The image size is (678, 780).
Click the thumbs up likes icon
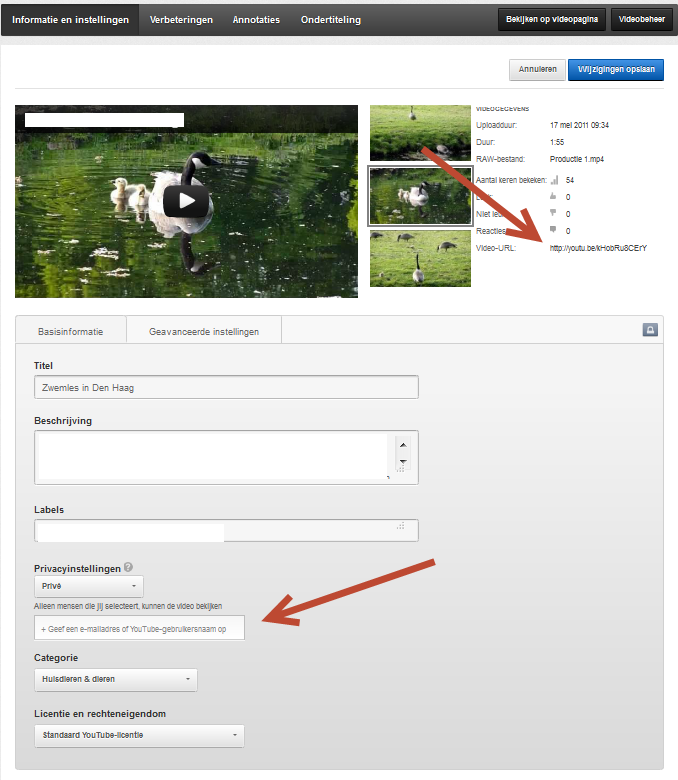tap(553, 197)
